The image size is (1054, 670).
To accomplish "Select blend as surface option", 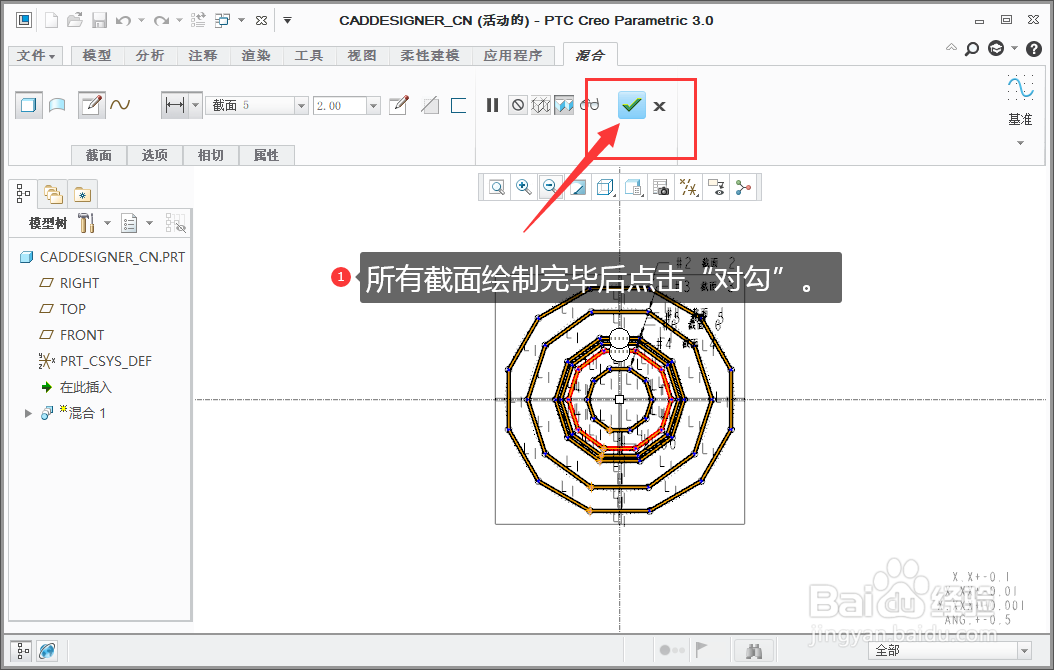I will tap(57, 105).
